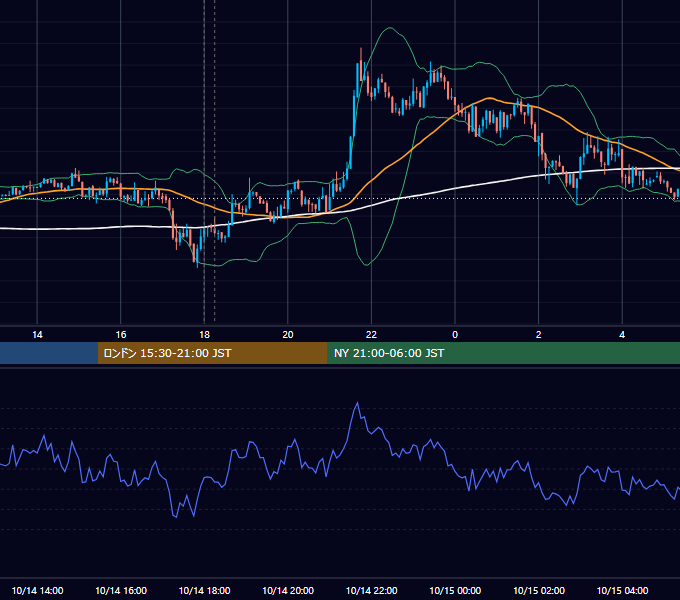Click the blue session bar before London
680x600 pixels.
coord(49,353)
